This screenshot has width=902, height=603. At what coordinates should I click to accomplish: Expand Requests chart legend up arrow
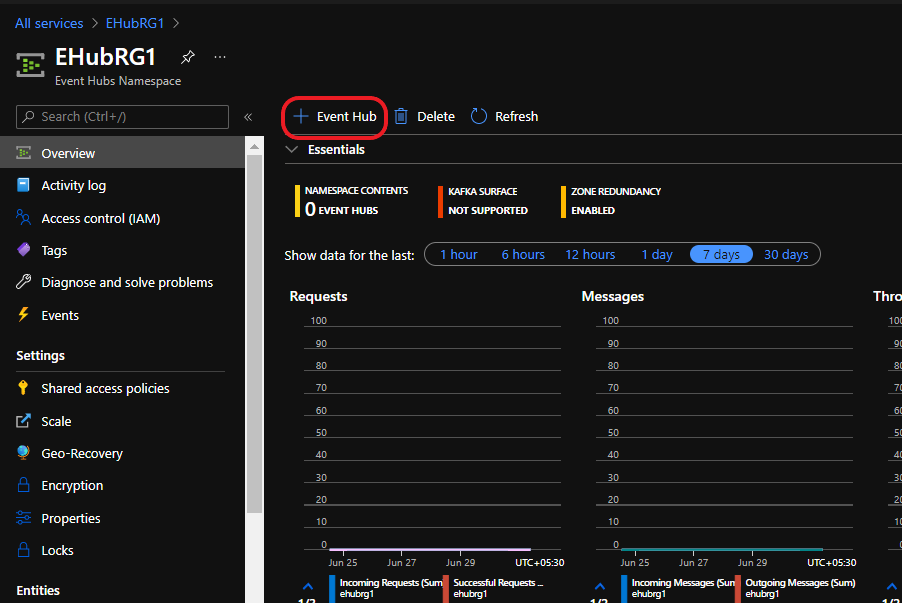coord(308,586)
